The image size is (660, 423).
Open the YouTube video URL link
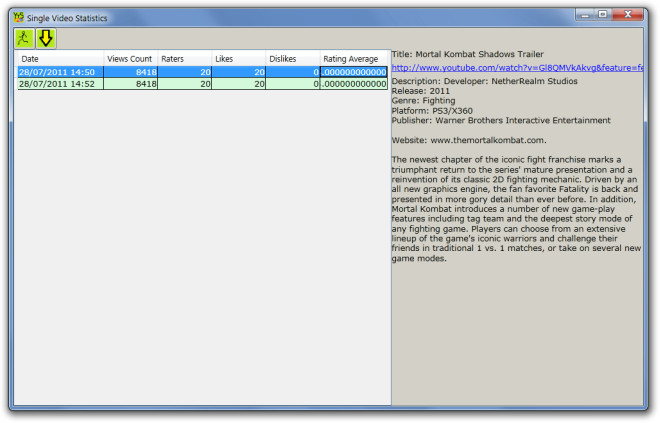point(517,68)
